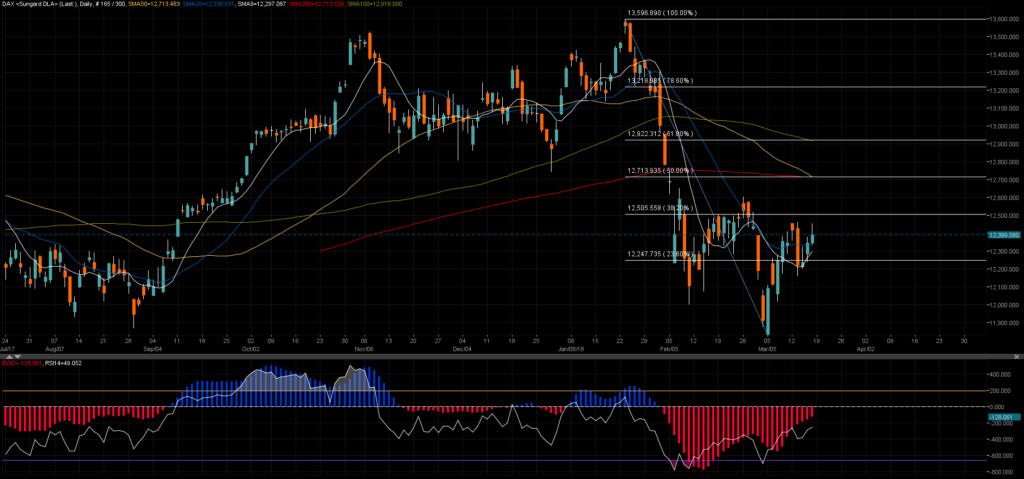
Task: Click the SMA50=12,713.483 legend label
Action: pyautogui.click(x=155, y=4)
